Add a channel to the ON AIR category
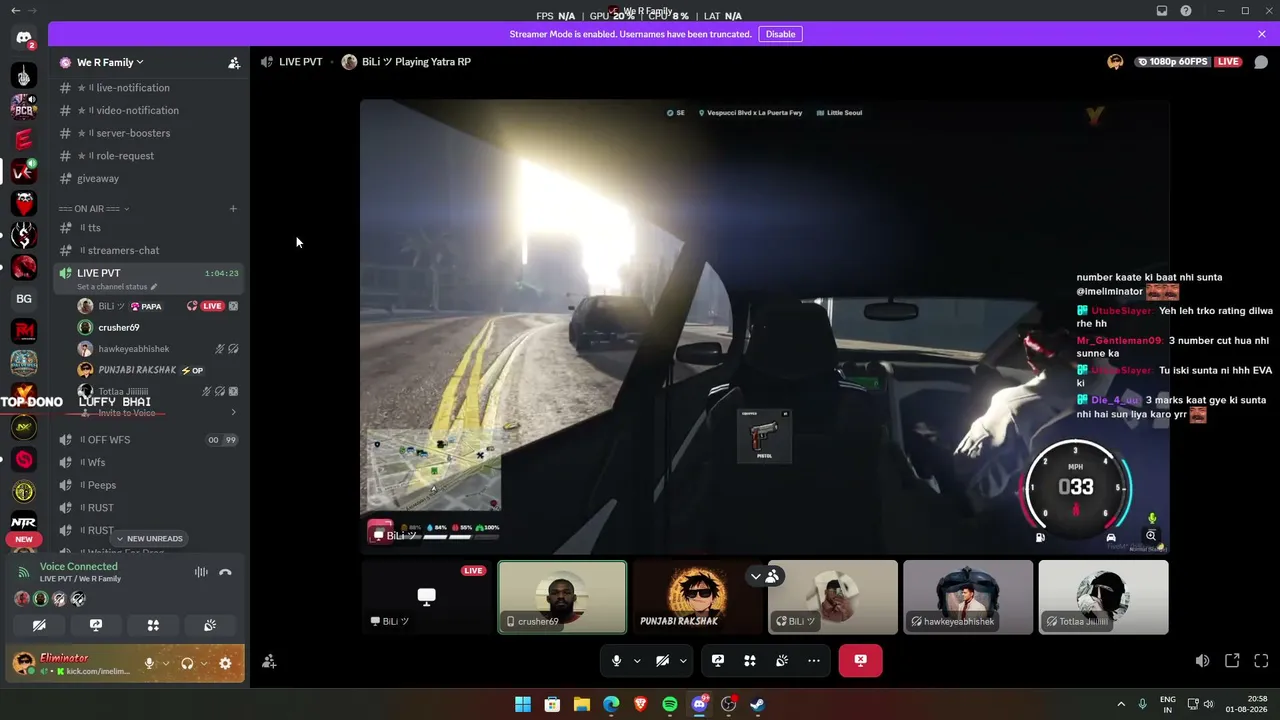The height and width of the screenshot is (720, 1280). 233,209
